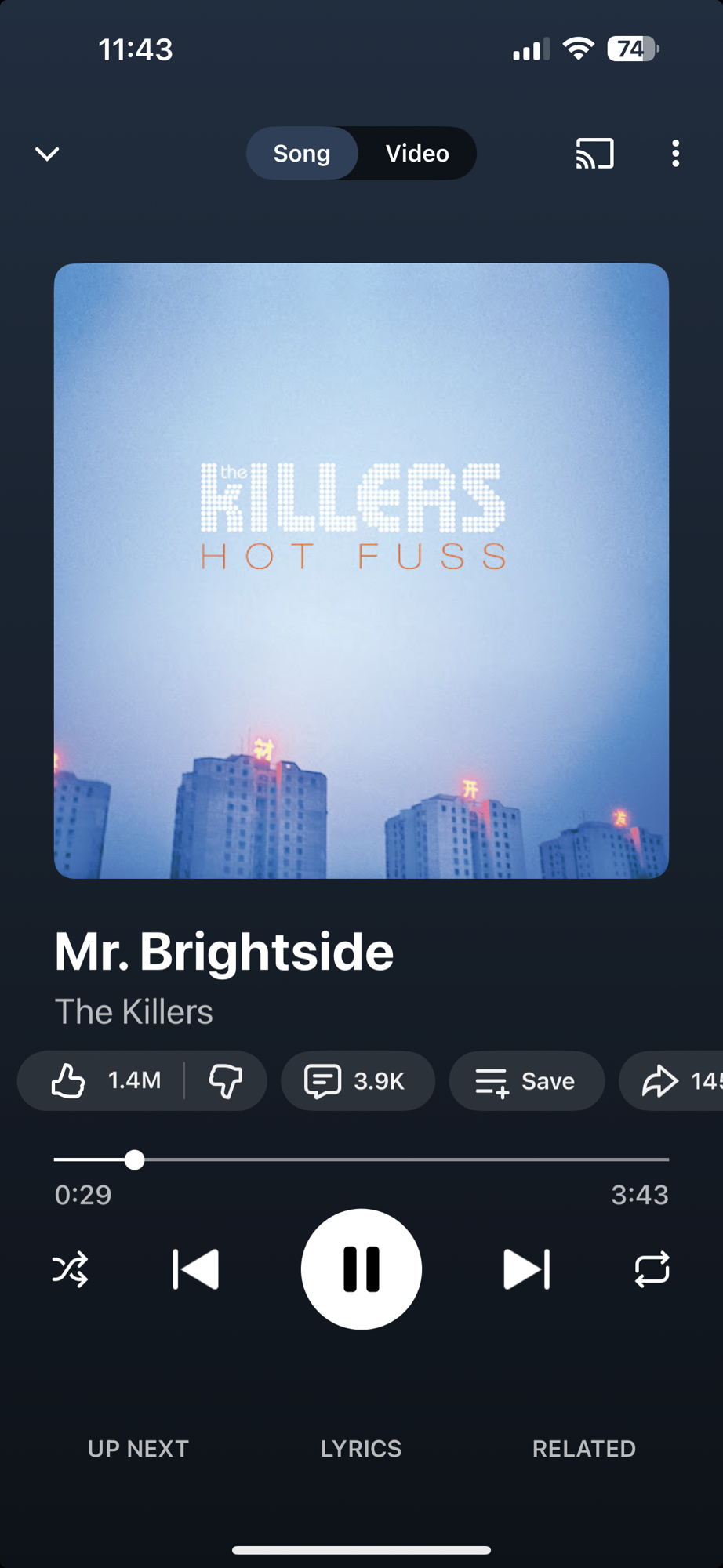Screen dimensions: 723x1568
Task: Open the three-dot more options menu
Action: 675,154
